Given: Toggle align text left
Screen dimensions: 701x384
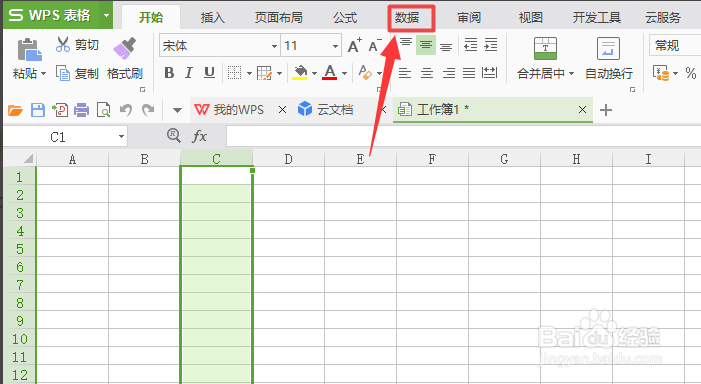Looking at the screenshot, I should coord(405,73).
